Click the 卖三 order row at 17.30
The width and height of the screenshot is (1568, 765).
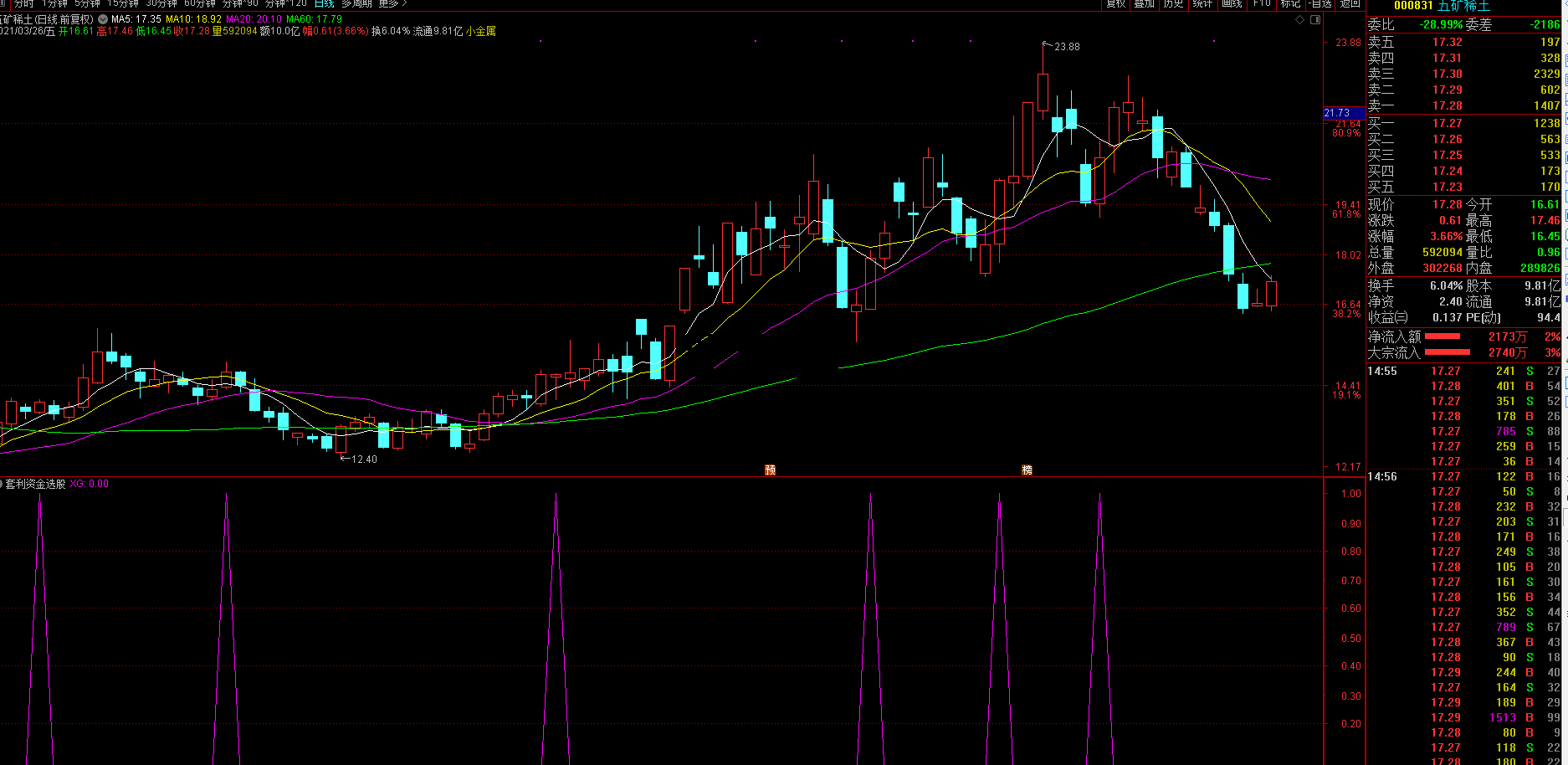(1463, 74)
